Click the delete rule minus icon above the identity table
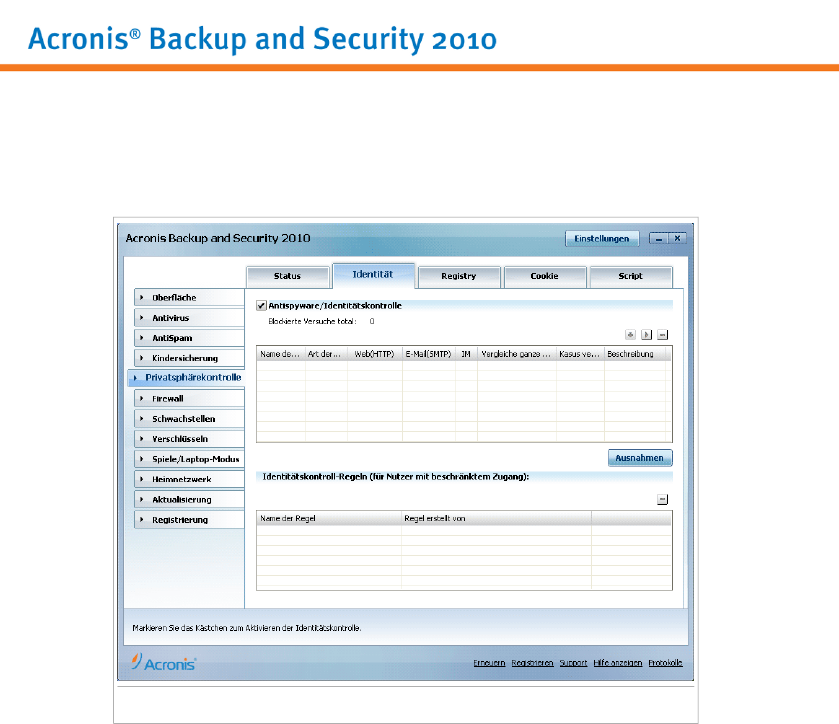 [662, 335]
